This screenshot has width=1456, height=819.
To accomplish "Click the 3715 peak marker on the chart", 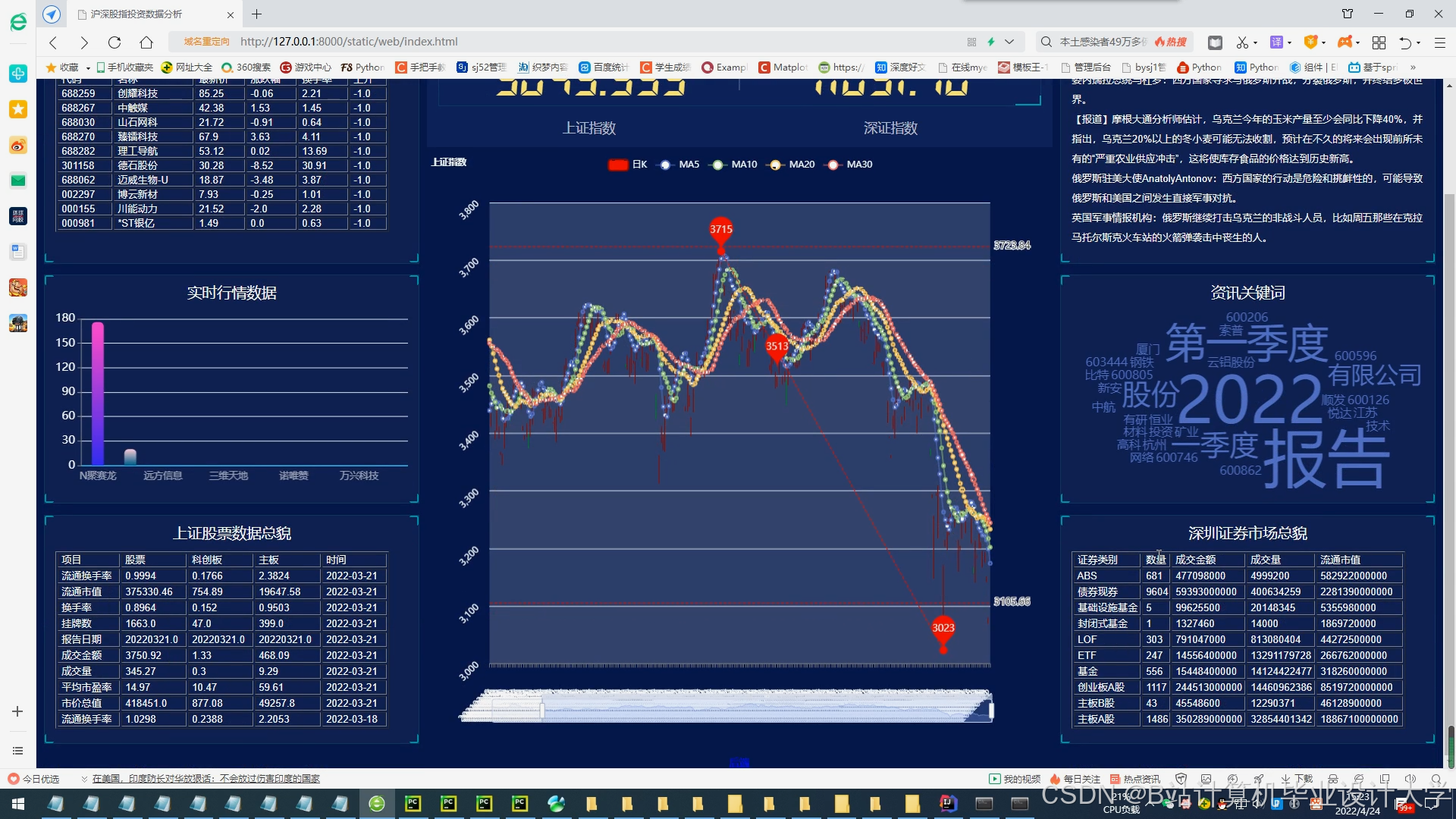I will pos(721,231).
